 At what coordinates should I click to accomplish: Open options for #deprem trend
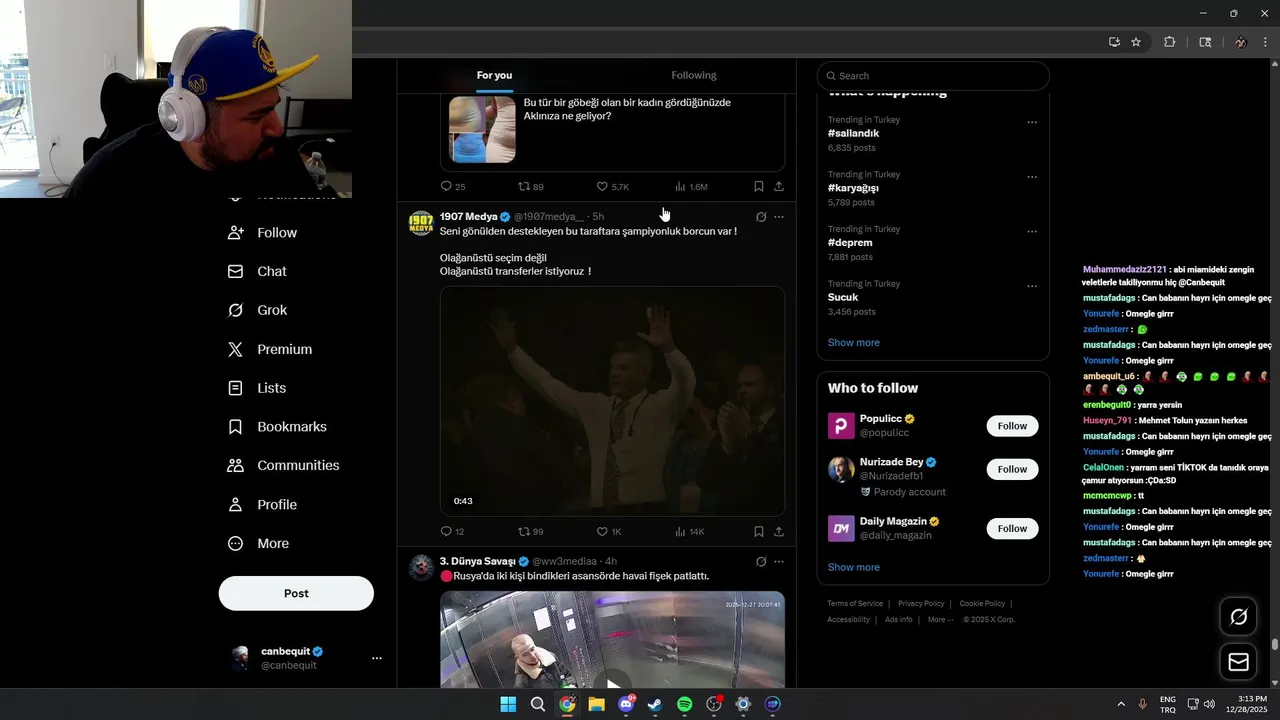(x=1032, y=232)
